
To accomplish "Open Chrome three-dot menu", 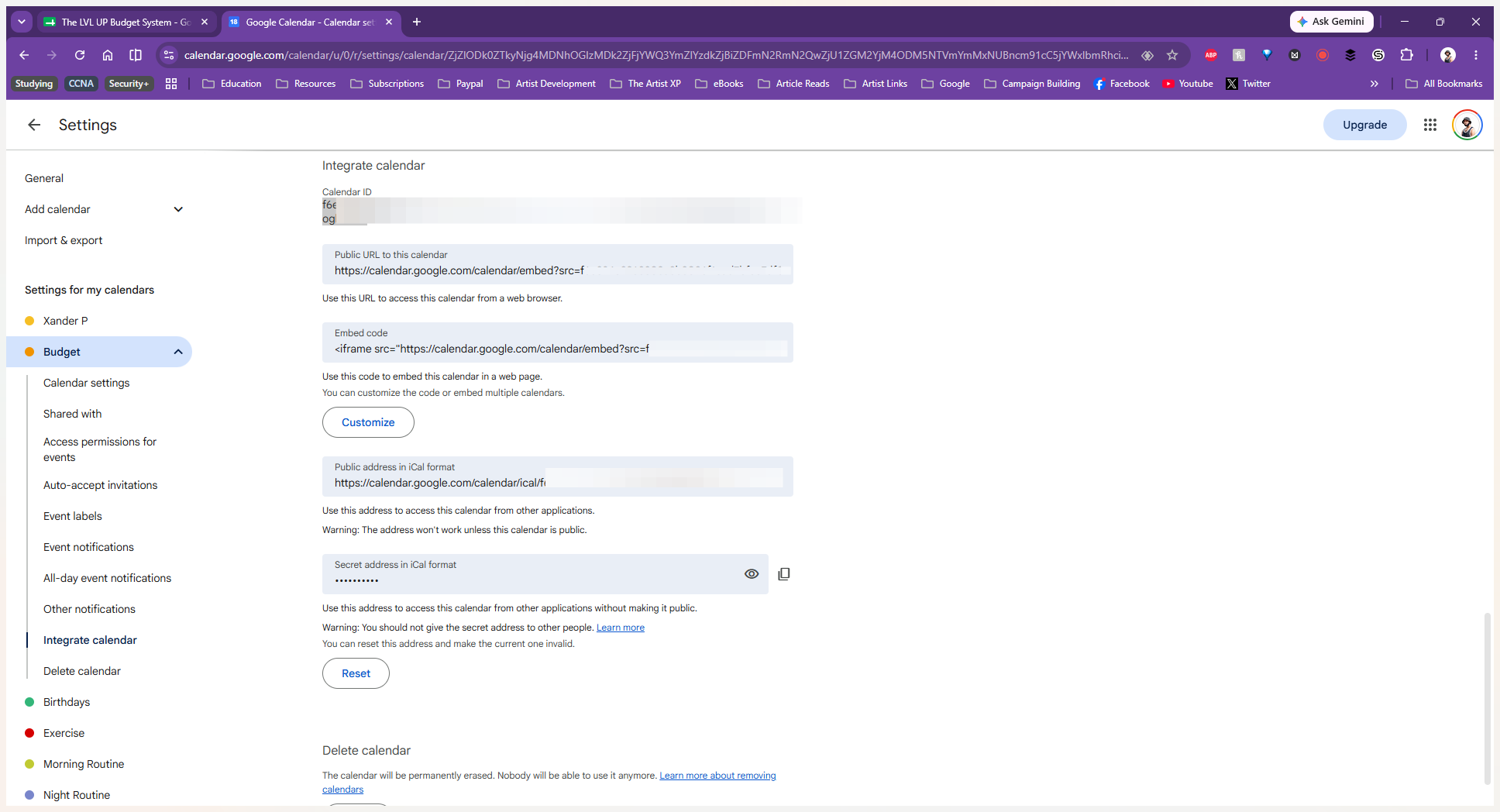I will [x=1476, y=55].
